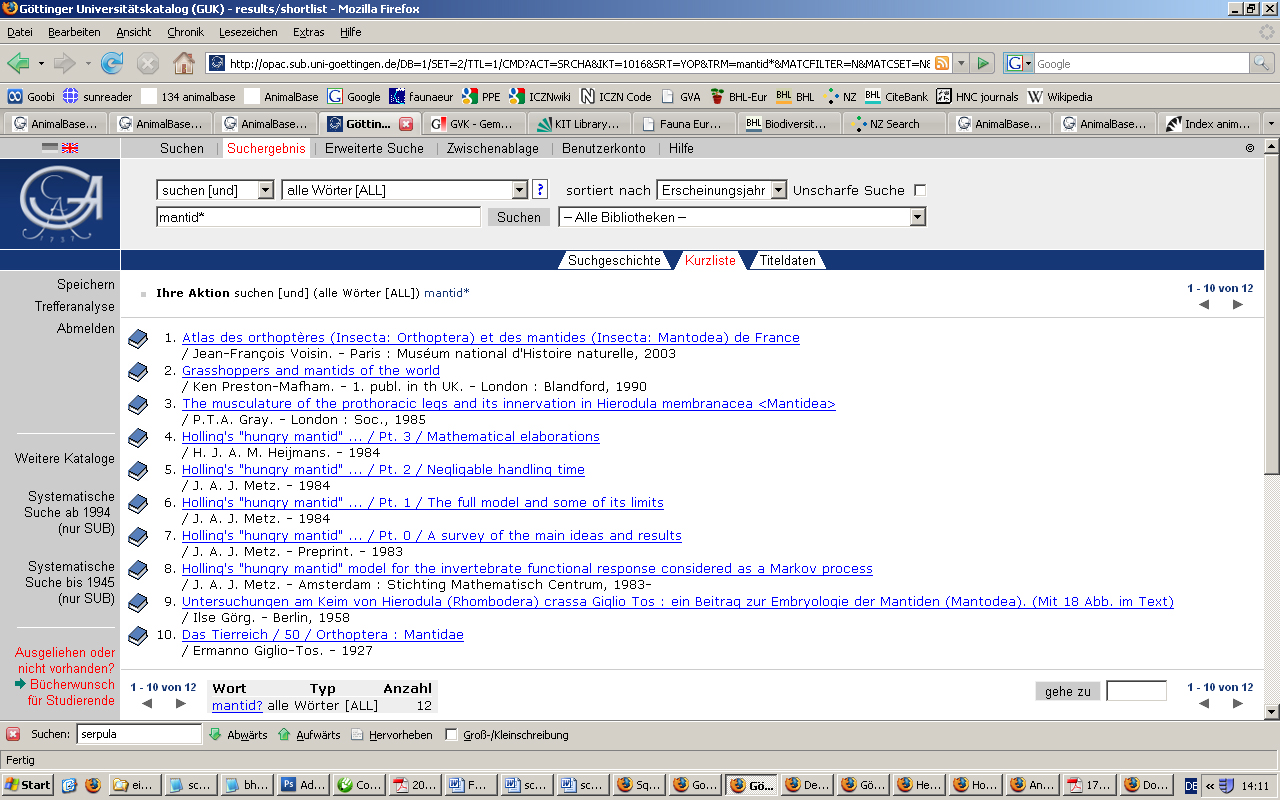Open the Lesezeichen menu
The image size is (1280, 800).
click(248, 32)
